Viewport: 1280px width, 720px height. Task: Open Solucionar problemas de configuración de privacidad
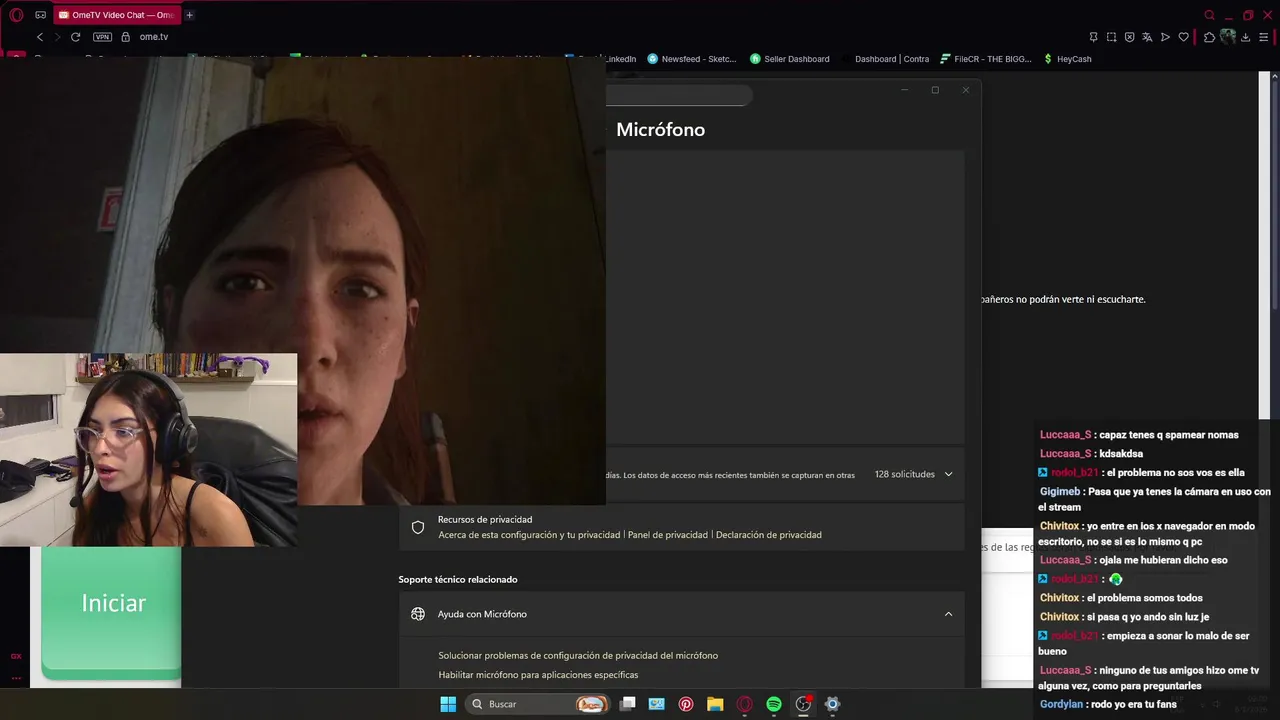(x=578, y=656)
